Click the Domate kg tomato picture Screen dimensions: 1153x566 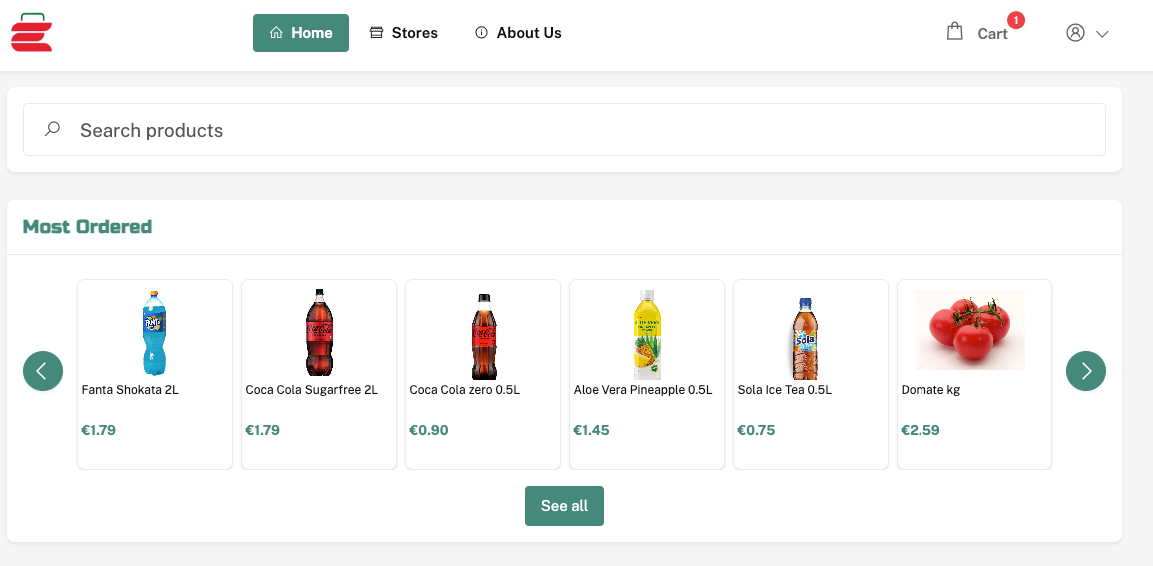970,329
